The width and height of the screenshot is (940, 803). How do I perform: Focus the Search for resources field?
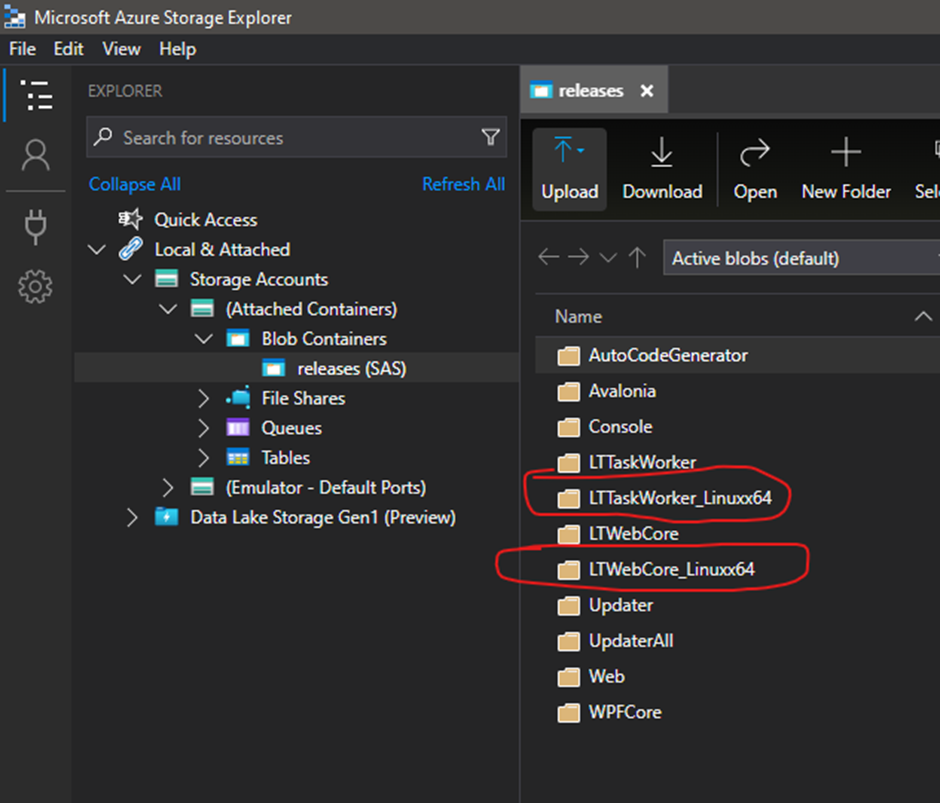coord(297,137)
